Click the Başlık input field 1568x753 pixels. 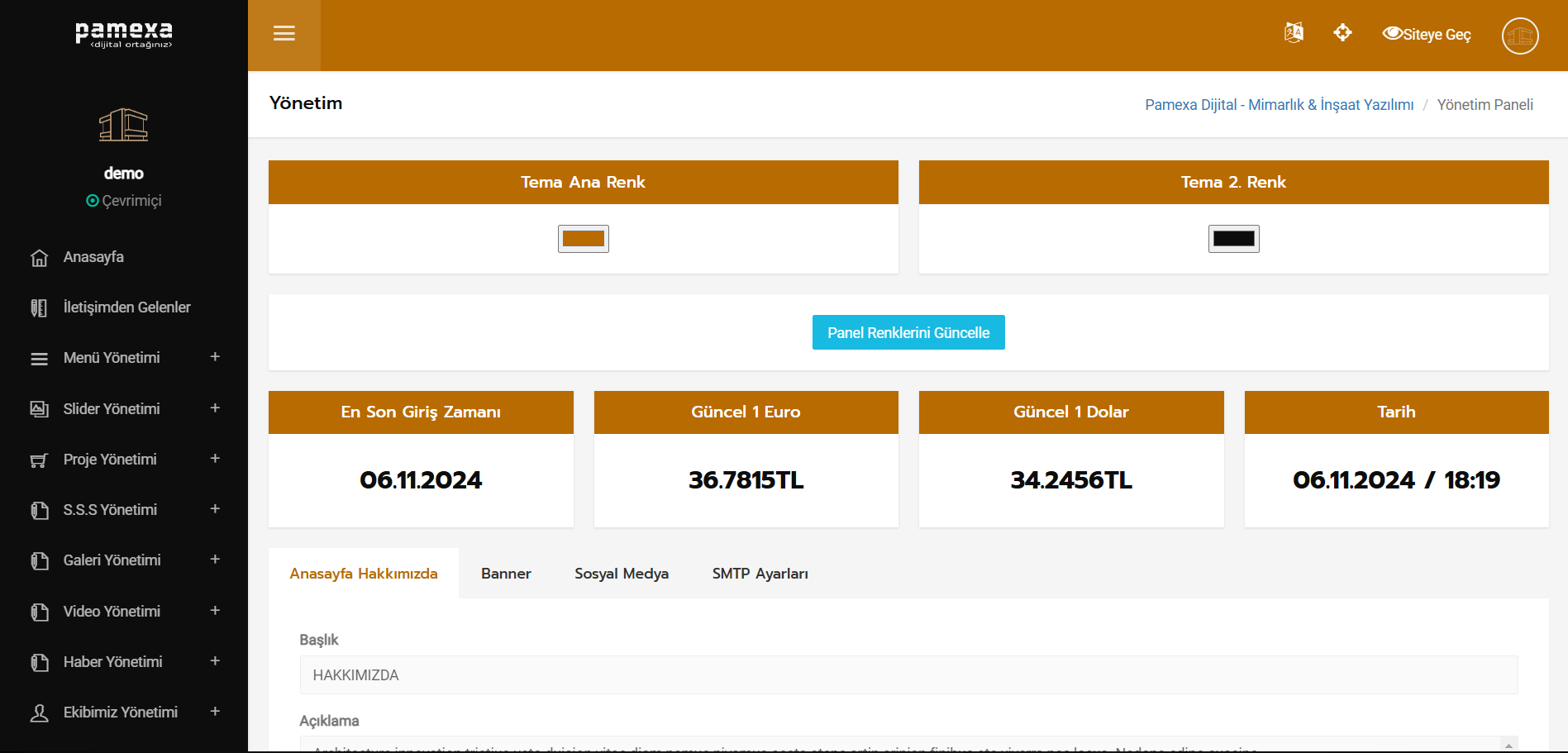pyautogui.click(x=908, y=675)
